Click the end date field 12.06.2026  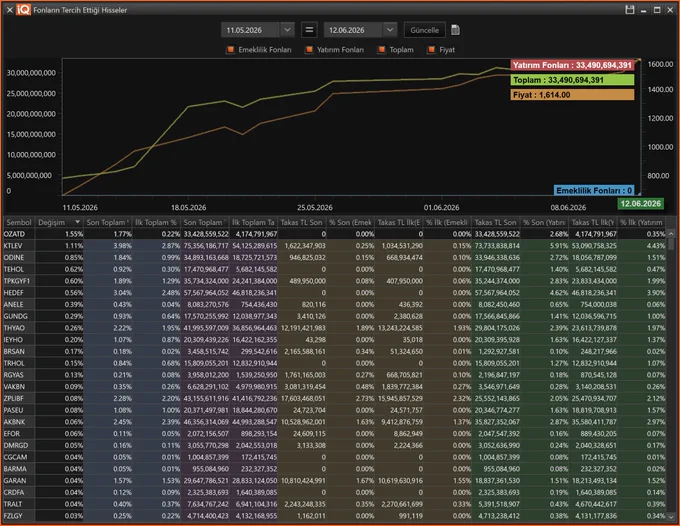[x=353, y=30]
